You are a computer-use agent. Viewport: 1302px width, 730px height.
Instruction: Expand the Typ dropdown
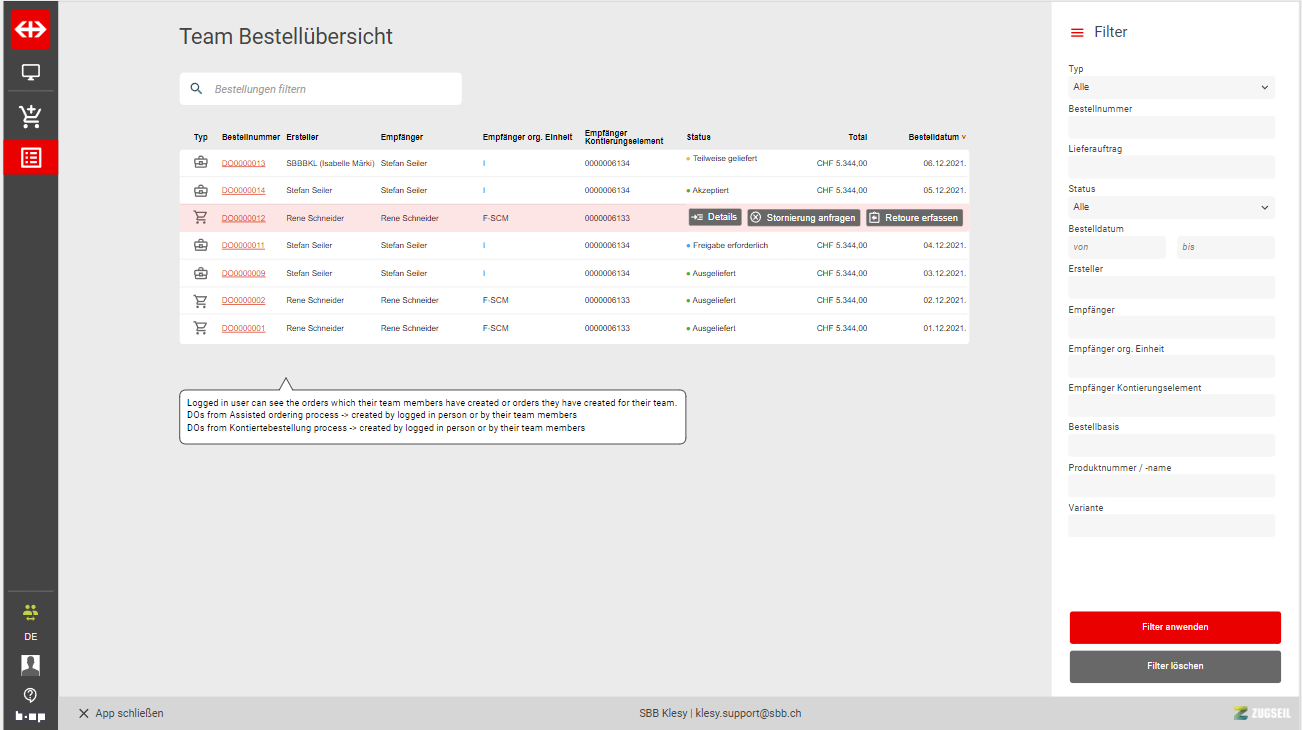tap(1171, 88)
